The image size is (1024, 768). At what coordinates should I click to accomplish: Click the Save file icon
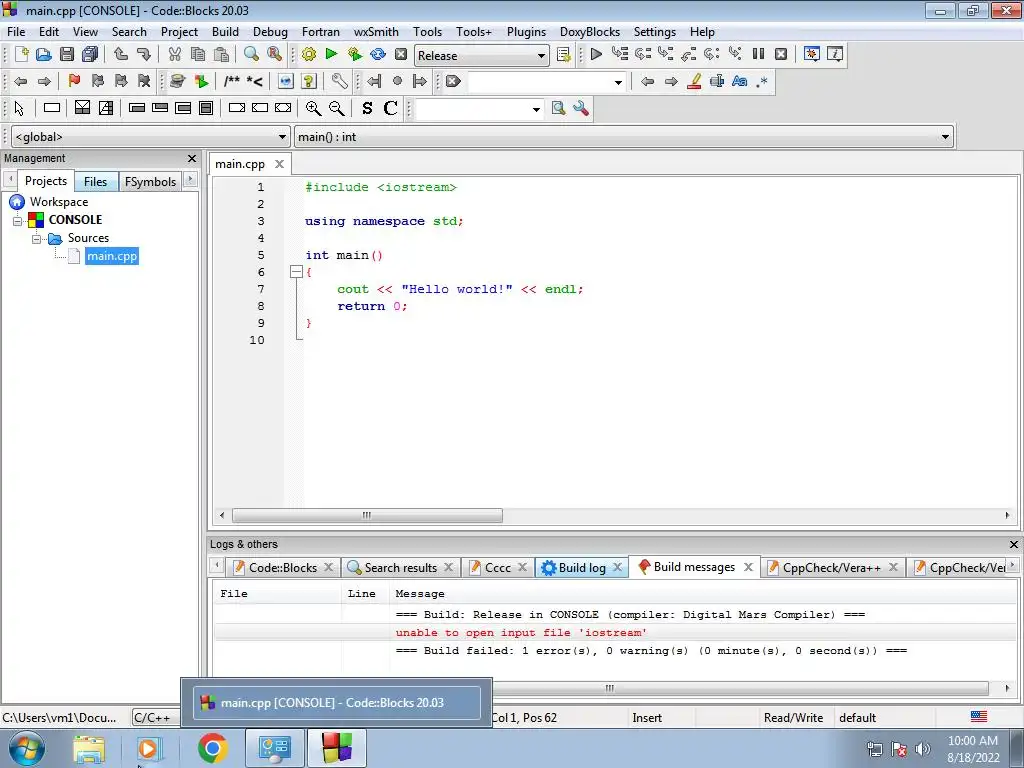(x=67, y=54)
